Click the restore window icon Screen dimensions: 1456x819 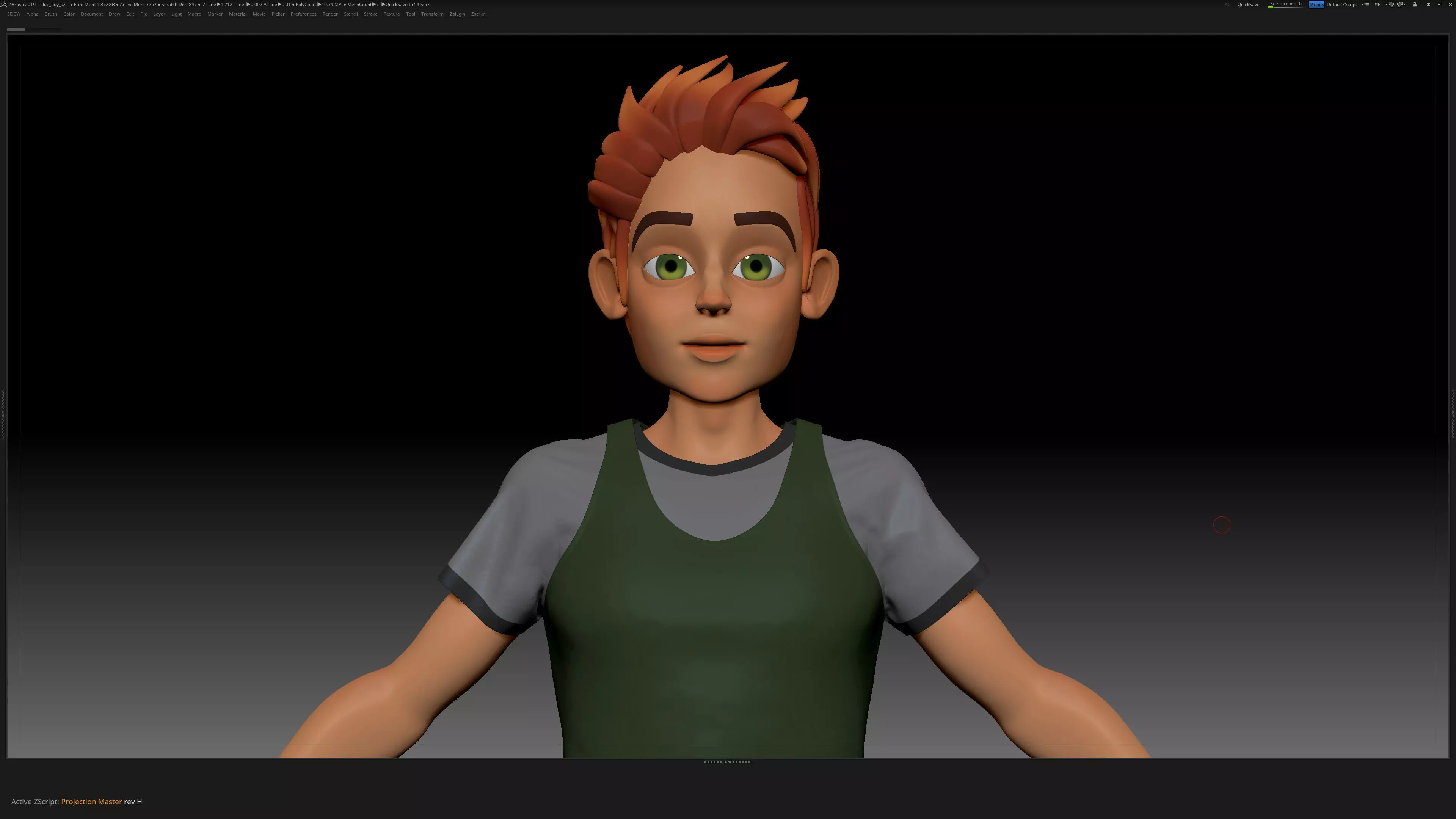coord(1440,5)
